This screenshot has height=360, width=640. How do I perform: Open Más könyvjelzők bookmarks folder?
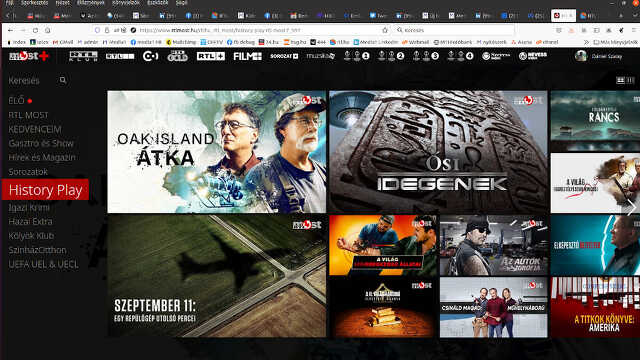click(616, 42)
